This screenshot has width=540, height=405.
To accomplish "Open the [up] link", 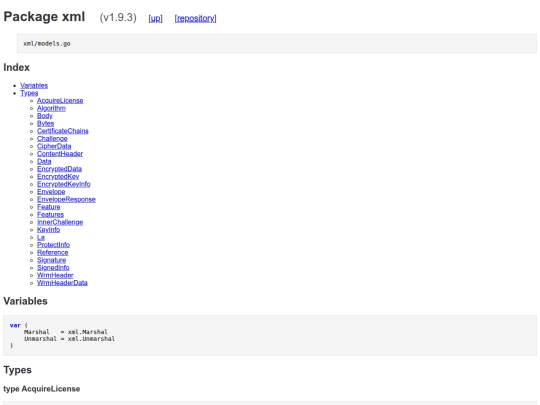I will click(x=155, y=18).
